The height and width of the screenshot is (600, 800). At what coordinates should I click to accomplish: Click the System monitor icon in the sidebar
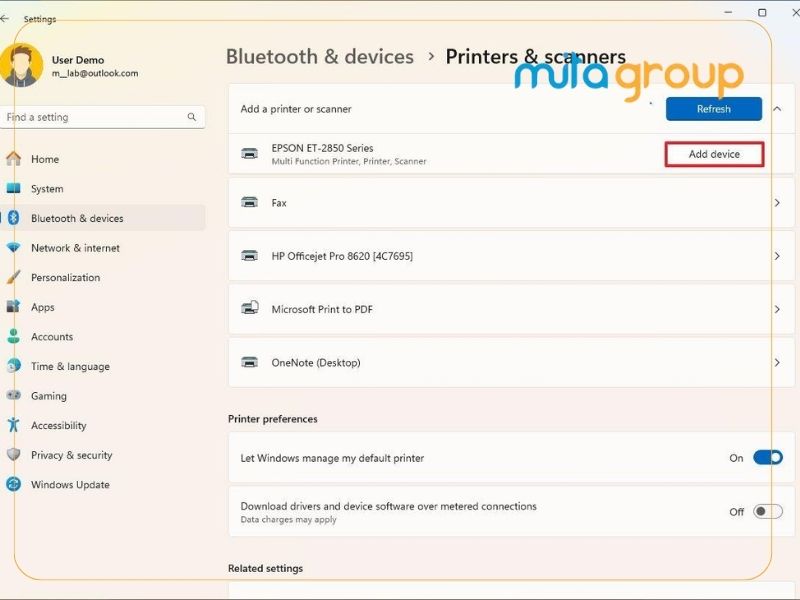(14, 188)
